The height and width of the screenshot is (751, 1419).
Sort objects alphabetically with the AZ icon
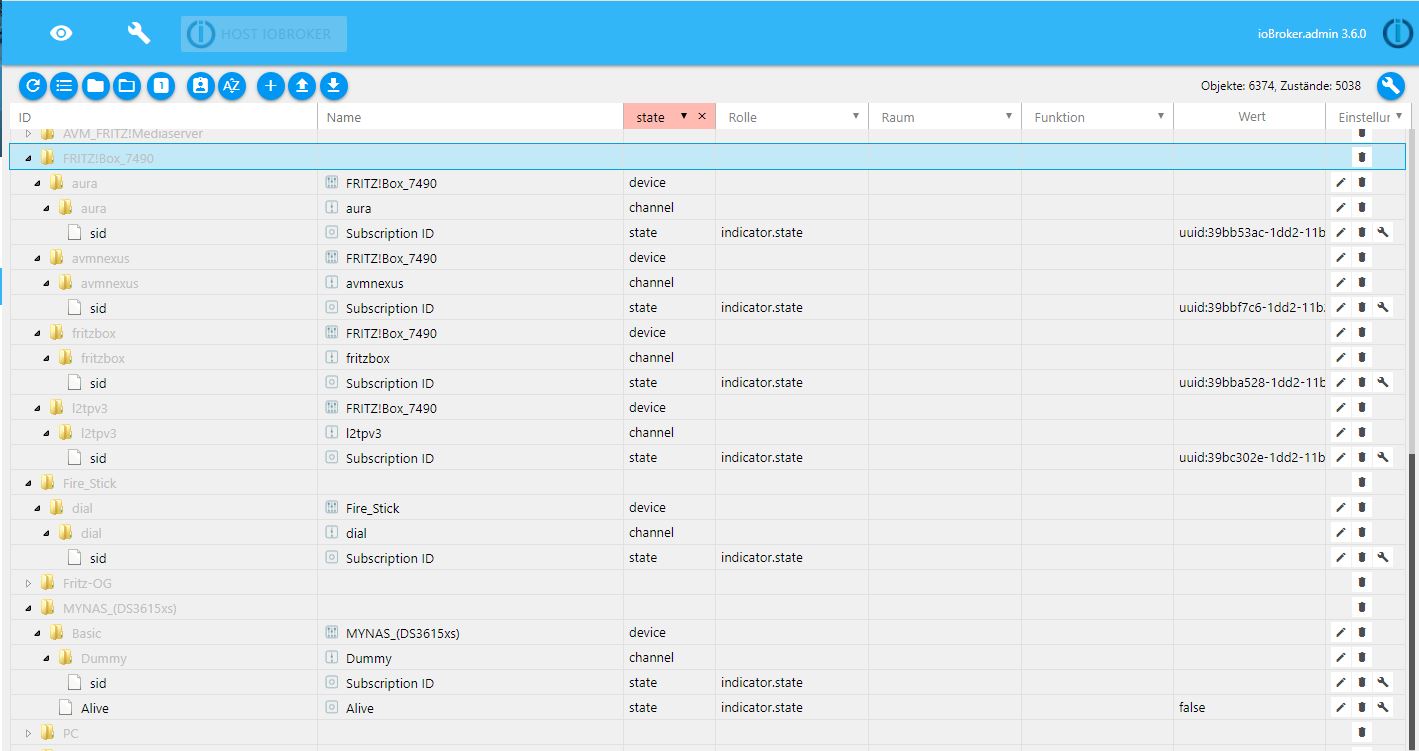point(231,86)
